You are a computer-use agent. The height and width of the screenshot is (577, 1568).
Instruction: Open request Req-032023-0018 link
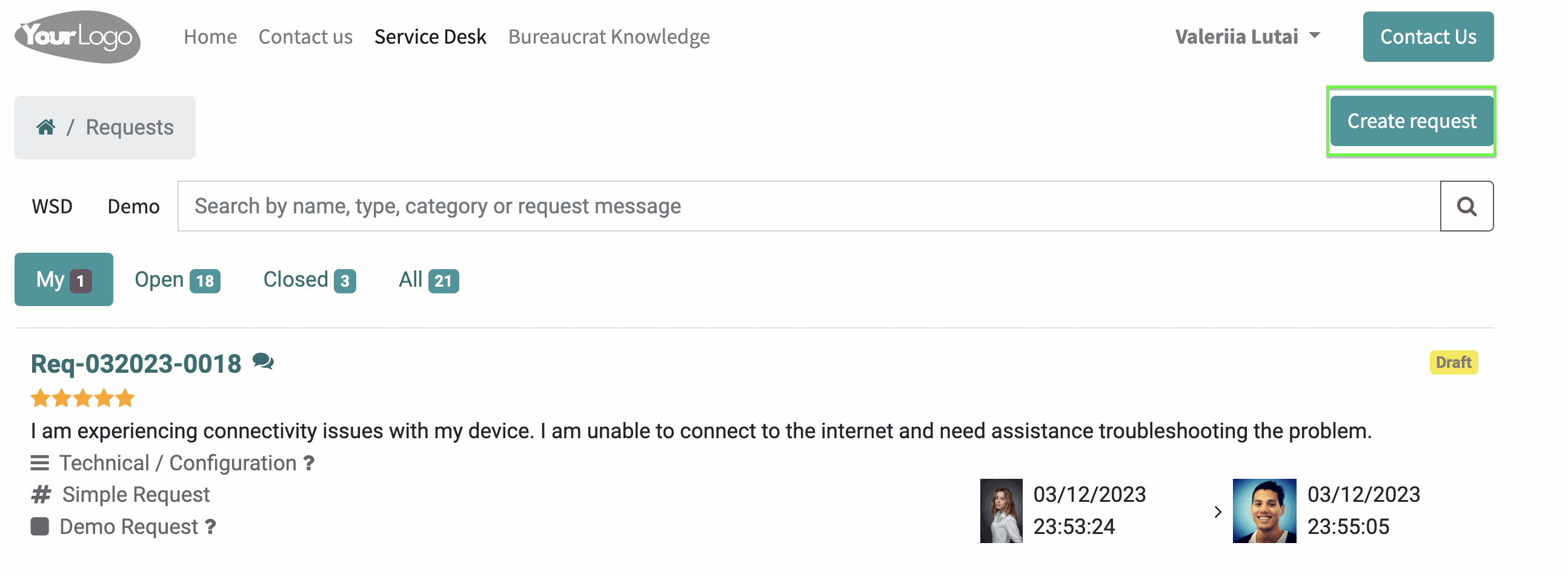pos(136,364)
